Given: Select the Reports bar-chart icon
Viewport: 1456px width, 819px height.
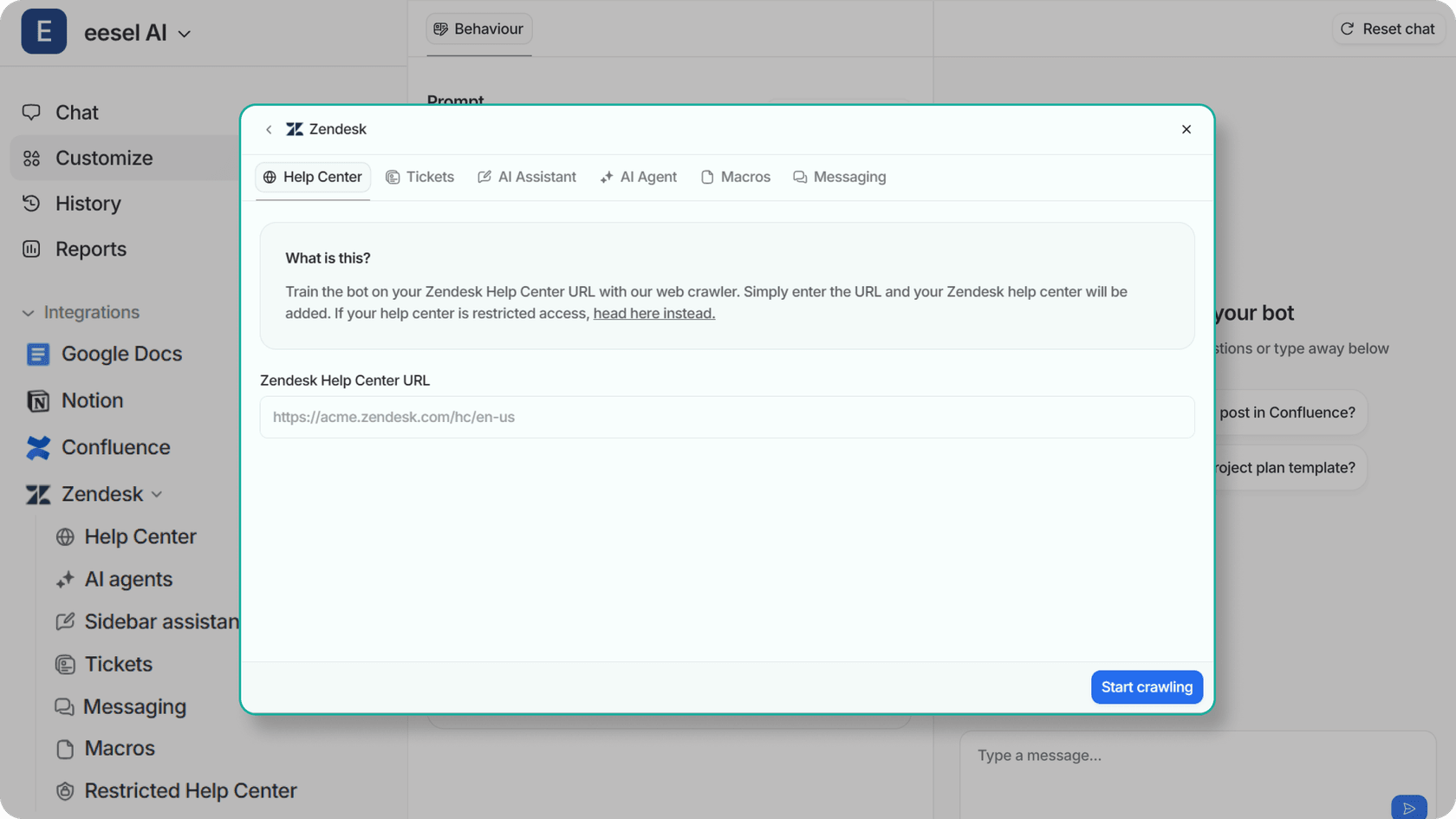Looking at the screenshot, I should 31,249.
